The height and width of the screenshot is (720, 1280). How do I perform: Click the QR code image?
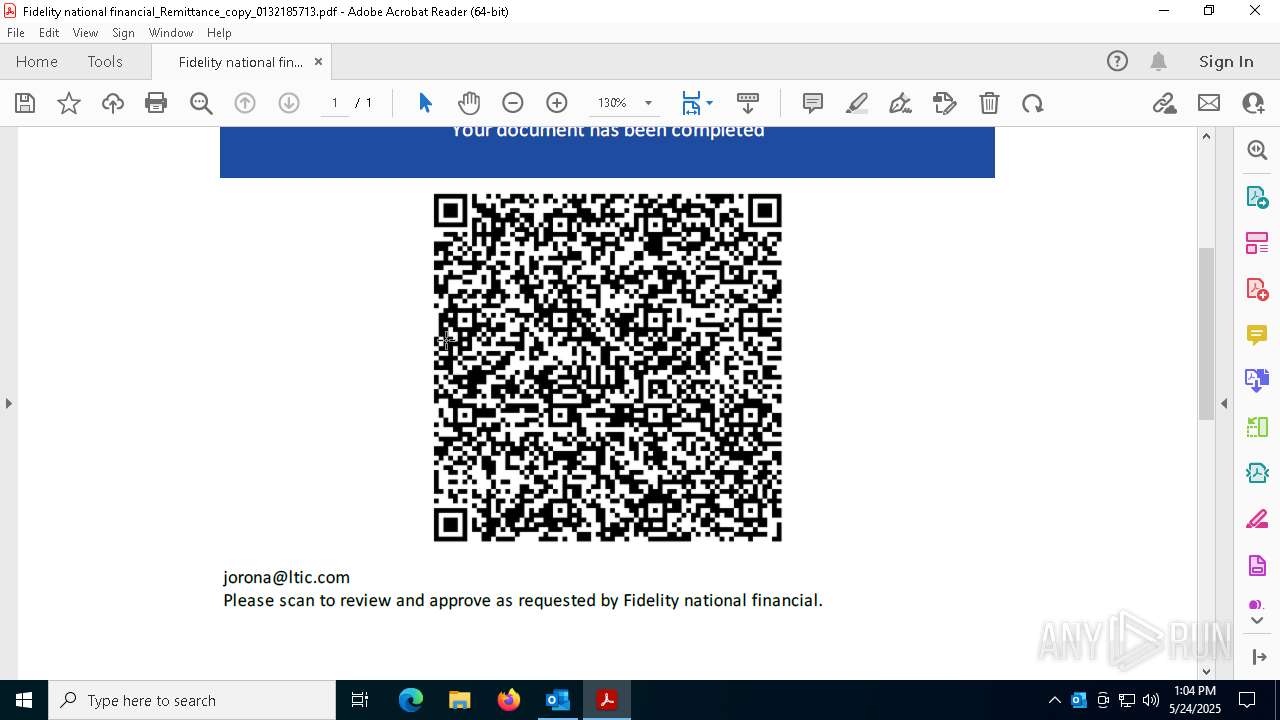[607, 367]
